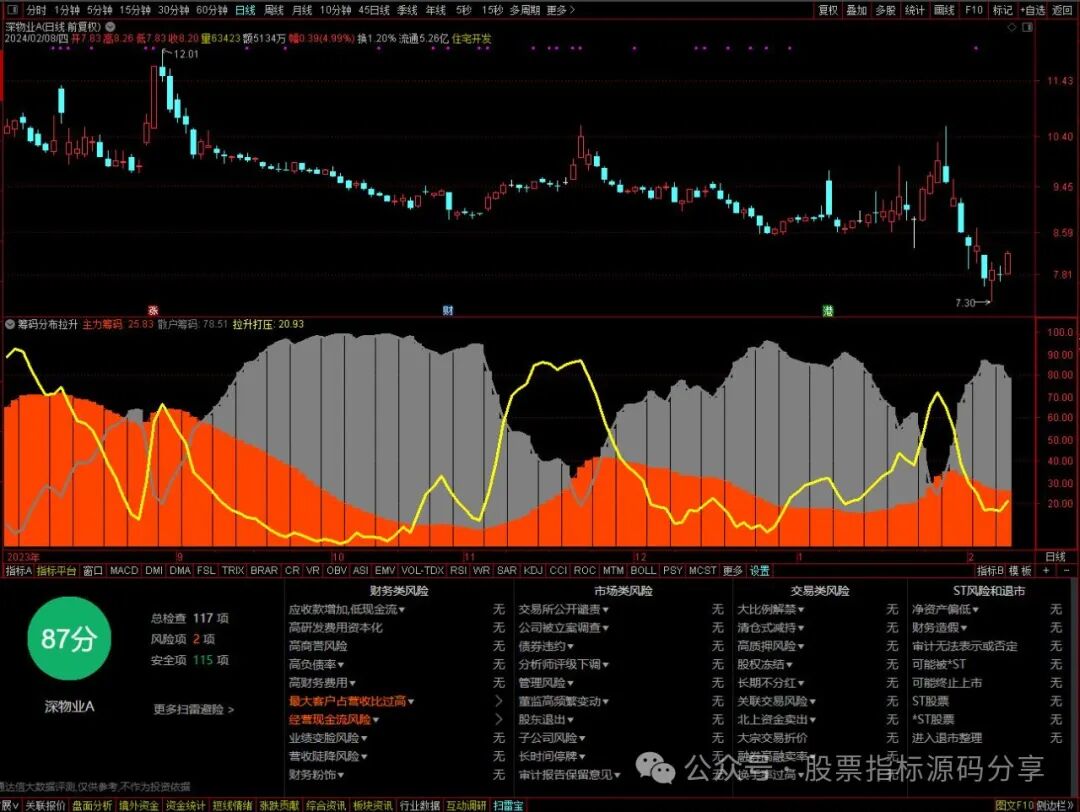This screenshot has width=1080, height=812.
Task: Switch indicator to OBV
Action: [336, 570]
